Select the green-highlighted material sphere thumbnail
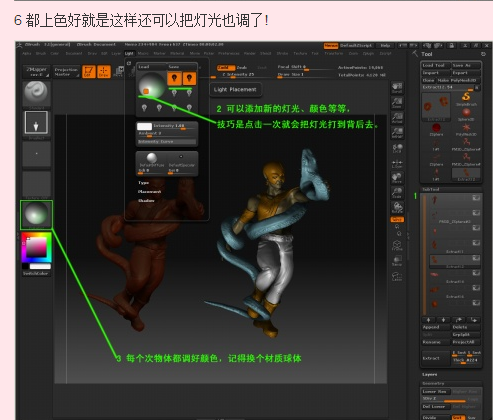493x420 pixels. pyautogui.click(x=36, y=215)
